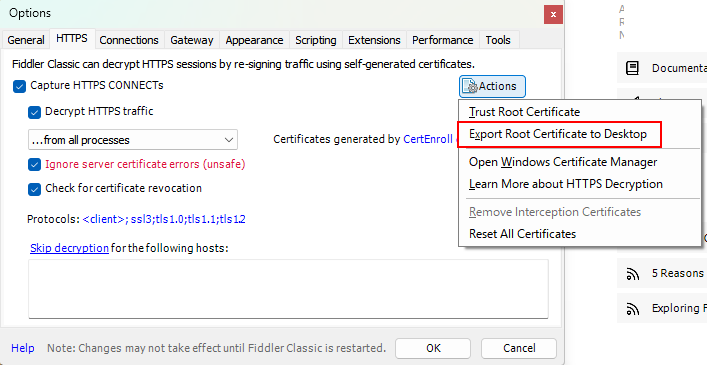Open the from all processes dropdown
Viewport: 707px width, 365px height.
pyautogui.click(x=133, y=140)
